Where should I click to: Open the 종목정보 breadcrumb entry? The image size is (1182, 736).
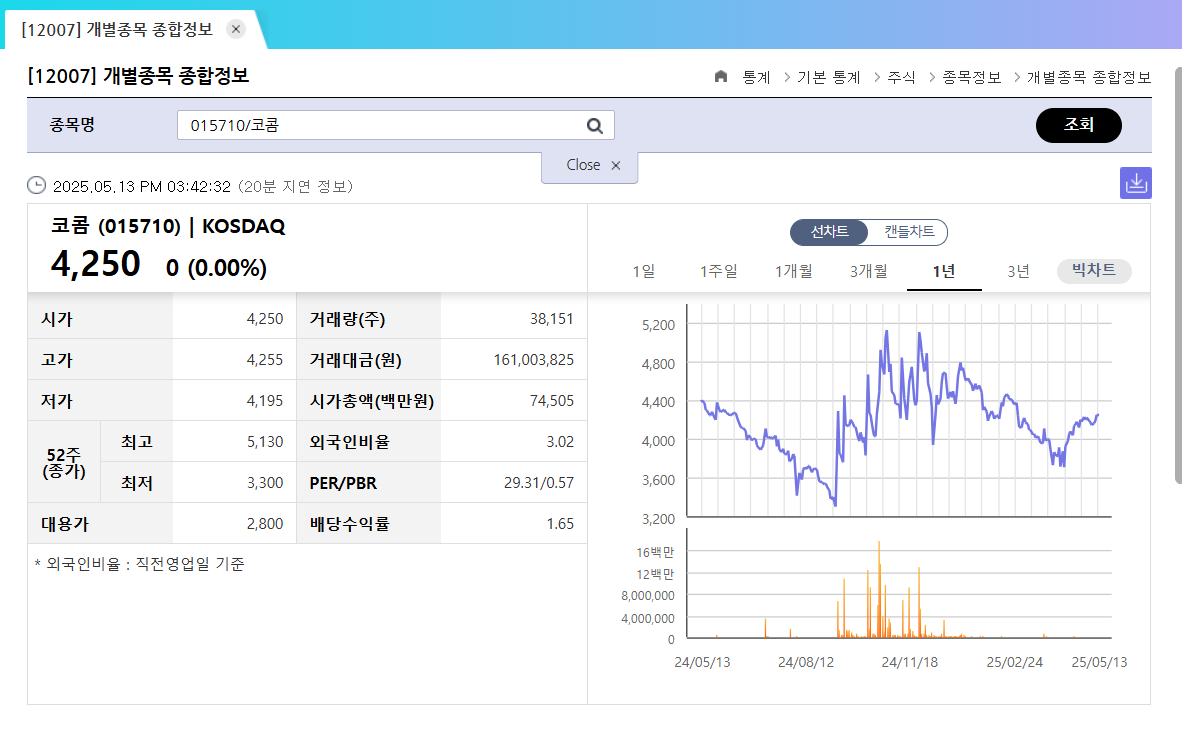[x=970, y=77]
